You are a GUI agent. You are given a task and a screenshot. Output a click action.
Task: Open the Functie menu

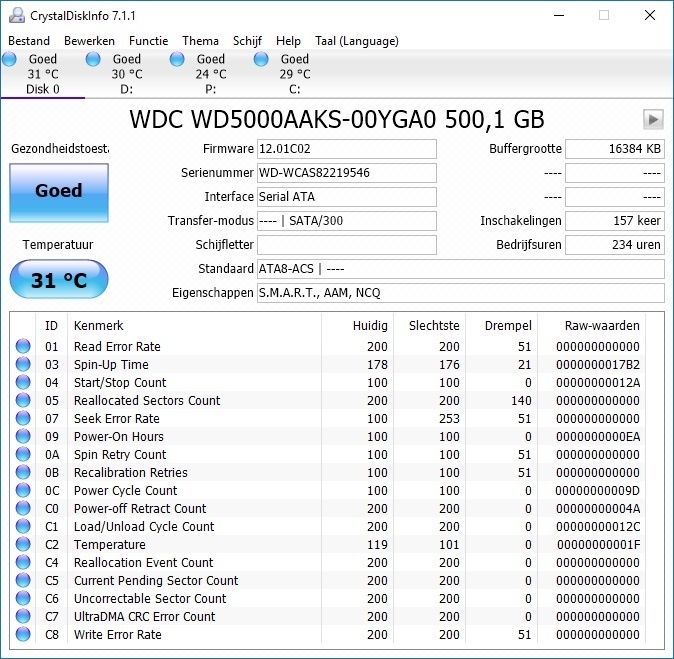[148, 41]
